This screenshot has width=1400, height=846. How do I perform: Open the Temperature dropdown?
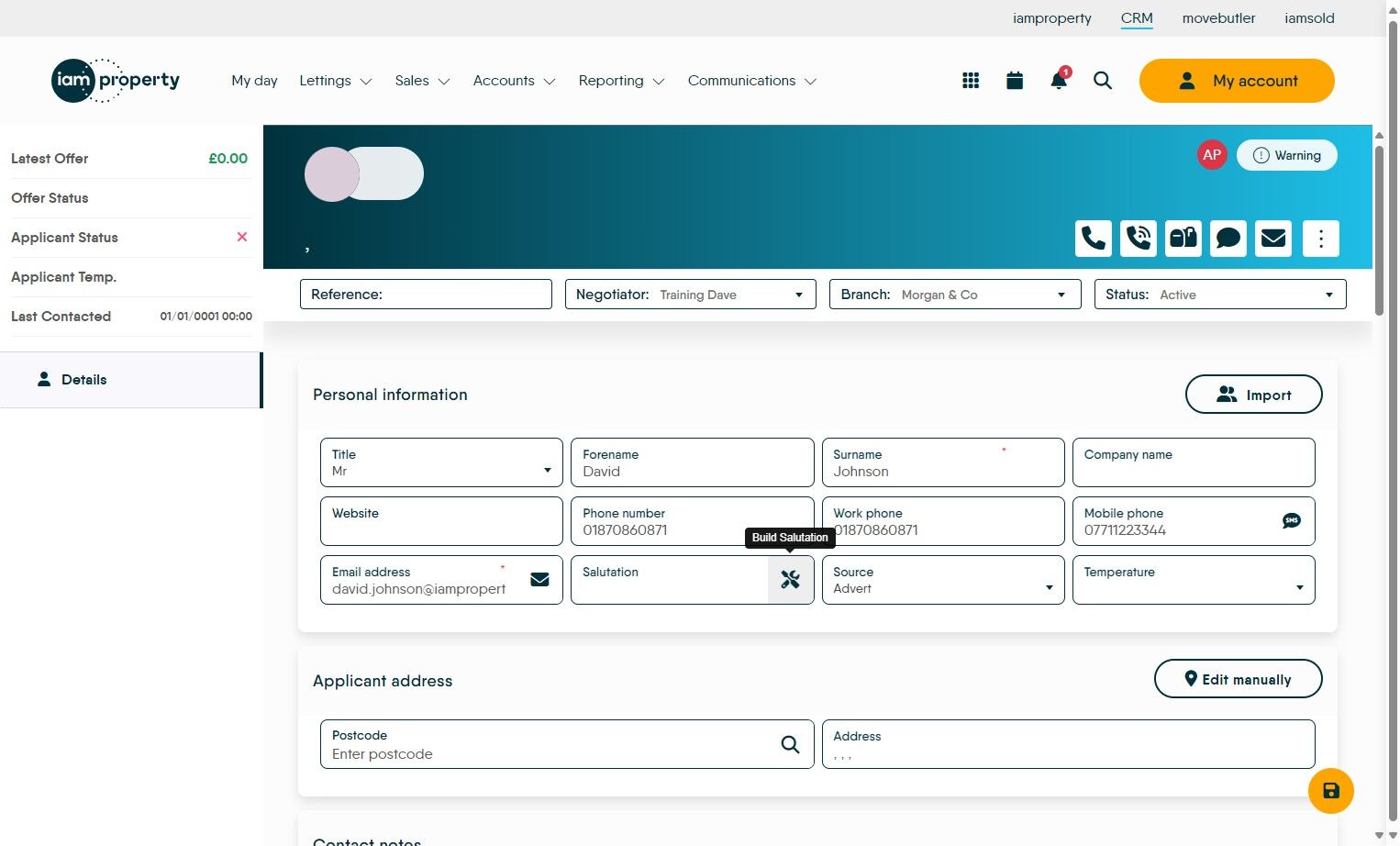pyautogui.click(x=1299, y=586)
